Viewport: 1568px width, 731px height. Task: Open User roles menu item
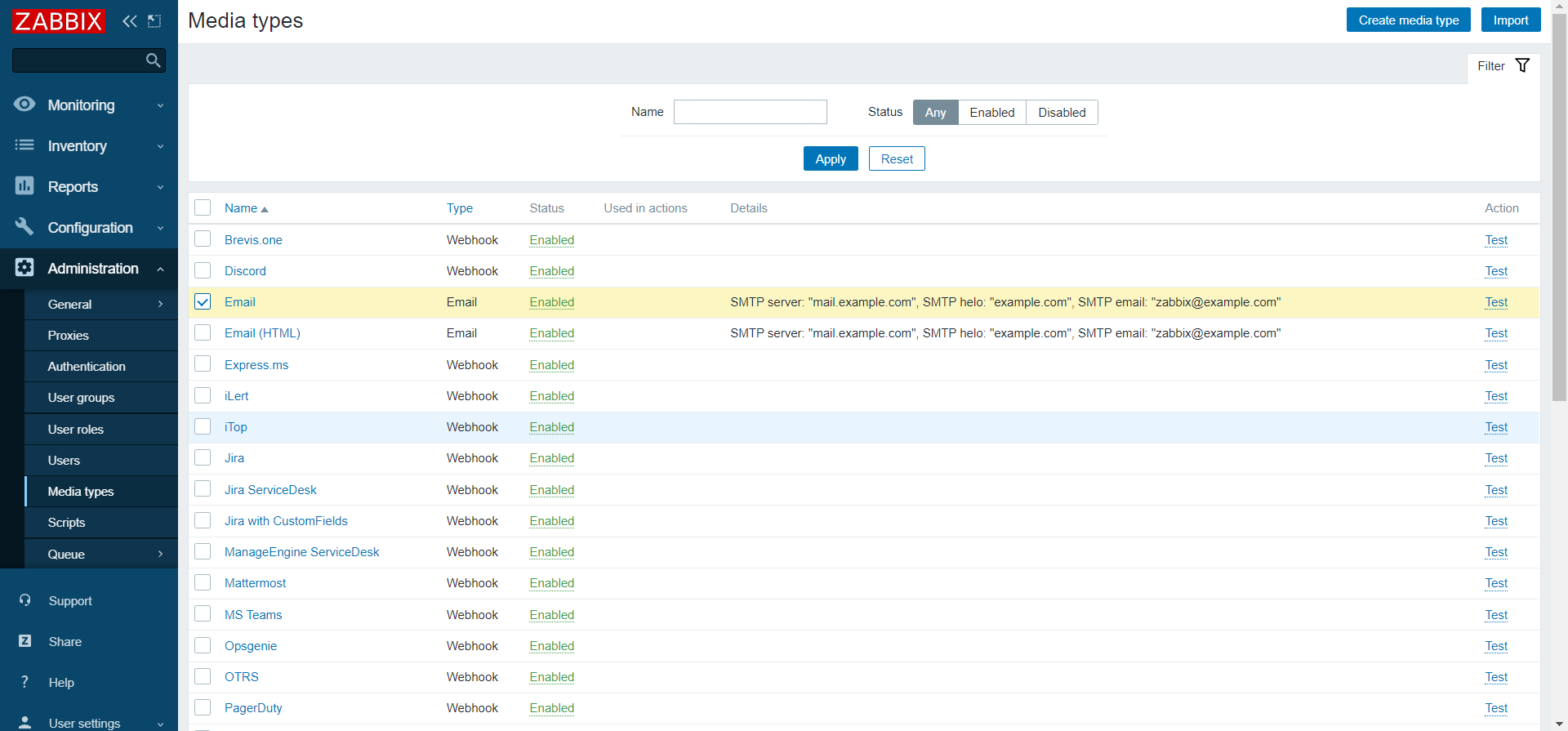click(x=101, y=429)
